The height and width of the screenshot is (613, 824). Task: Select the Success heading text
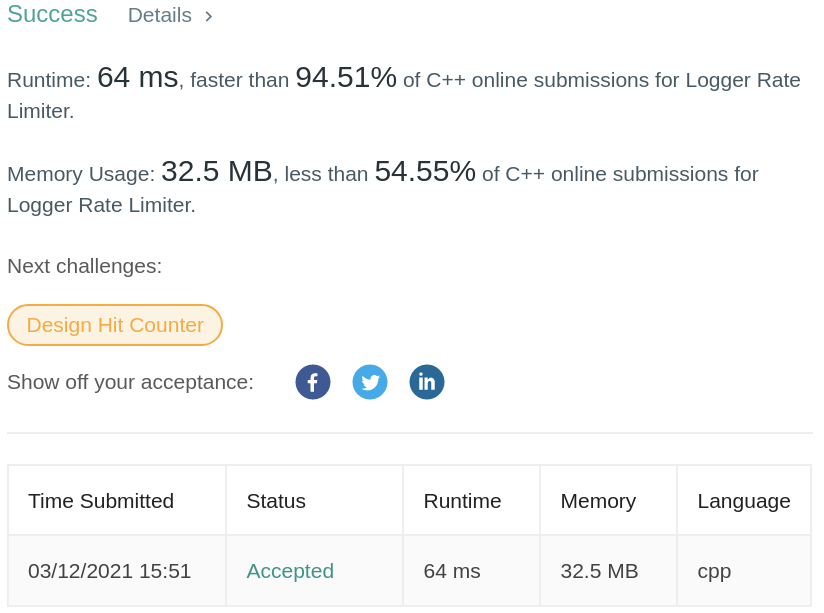tap(53, 14)
